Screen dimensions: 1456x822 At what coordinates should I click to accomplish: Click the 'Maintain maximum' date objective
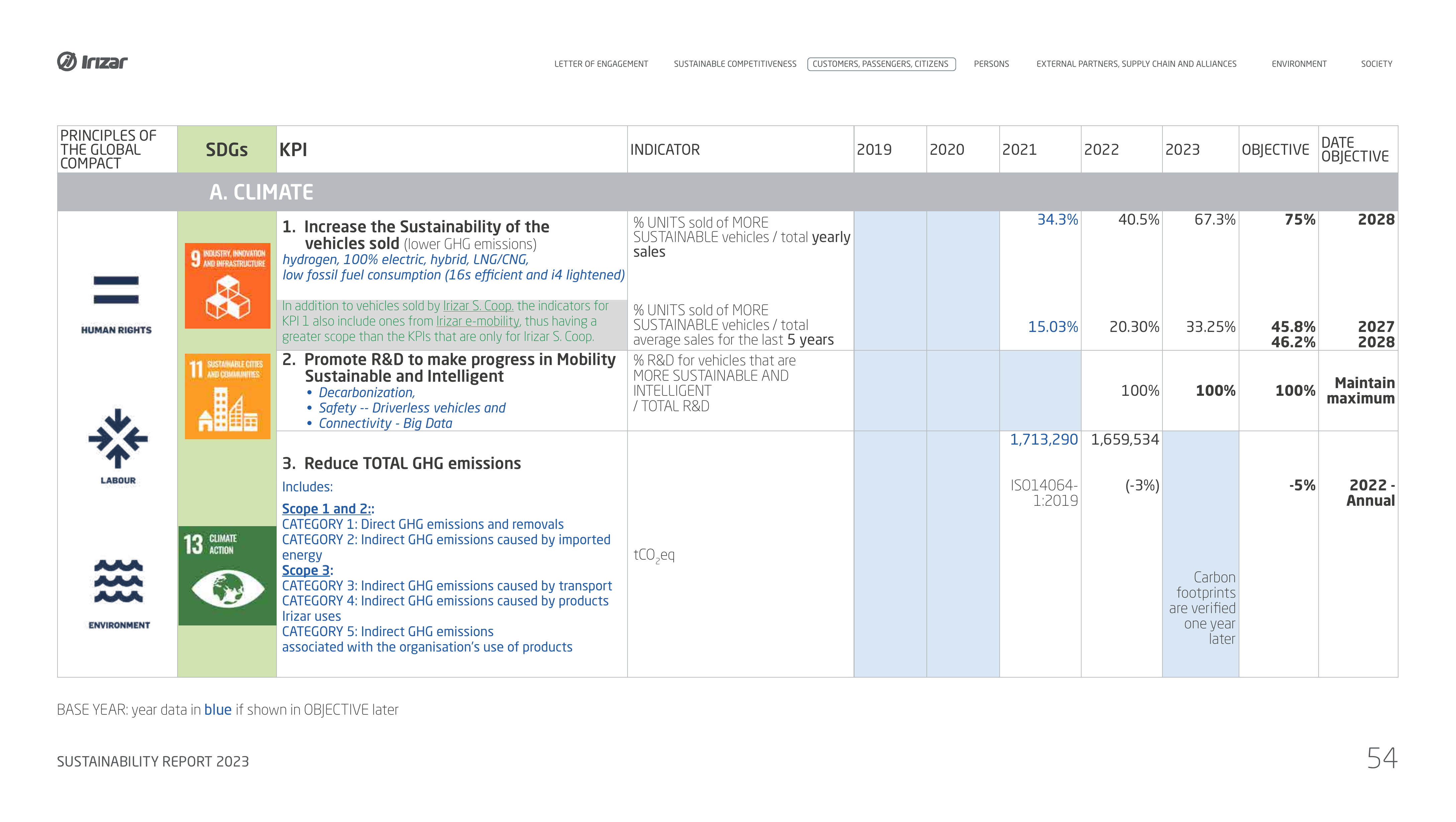[x=1360, y=390]
